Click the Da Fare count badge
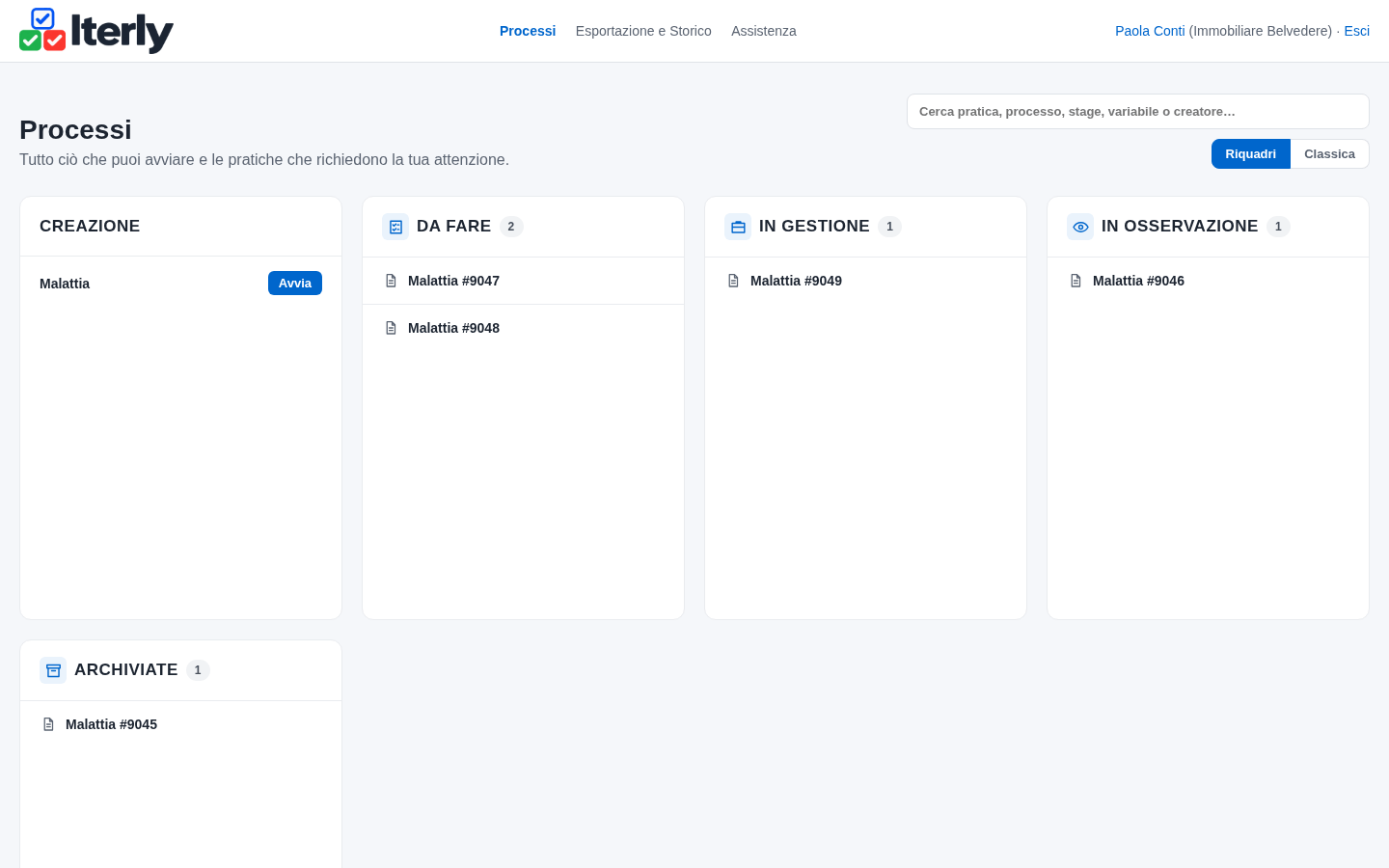The image size is (1389, 868). (x=511, y=227)
